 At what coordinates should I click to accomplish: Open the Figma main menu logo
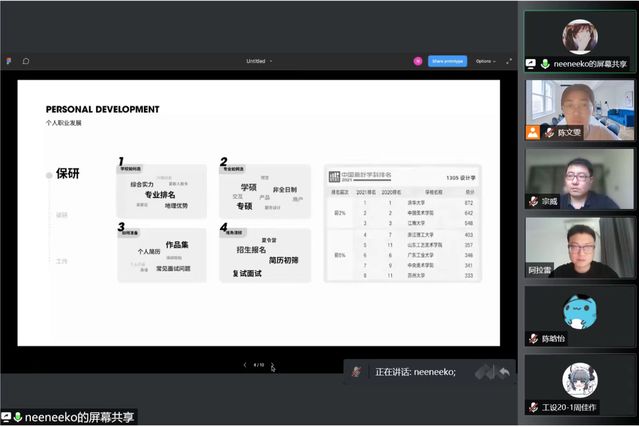(x=9, y=61)
